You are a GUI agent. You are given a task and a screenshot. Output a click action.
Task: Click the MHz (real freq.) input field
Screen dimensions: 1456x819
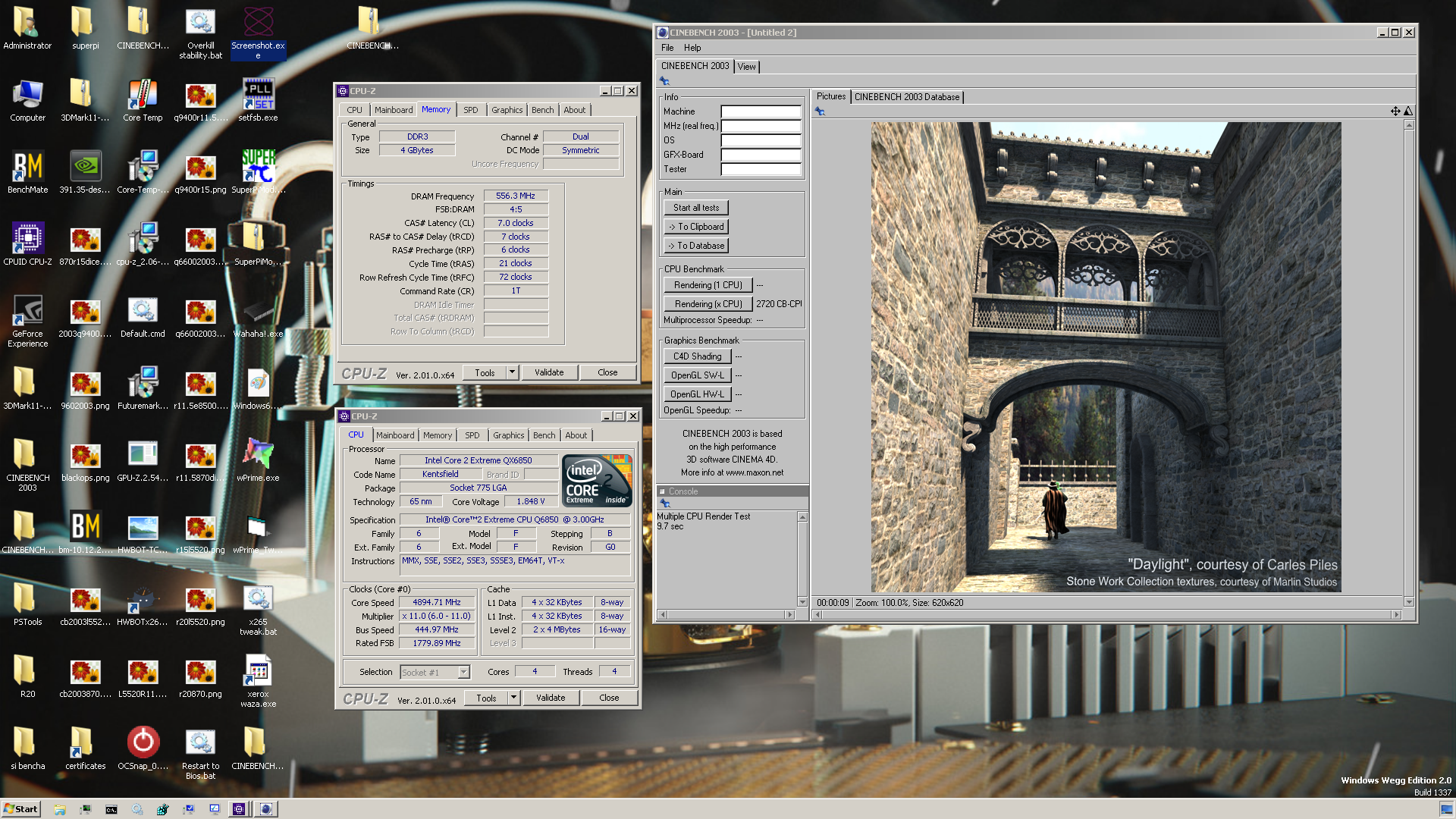click(761, 126)
